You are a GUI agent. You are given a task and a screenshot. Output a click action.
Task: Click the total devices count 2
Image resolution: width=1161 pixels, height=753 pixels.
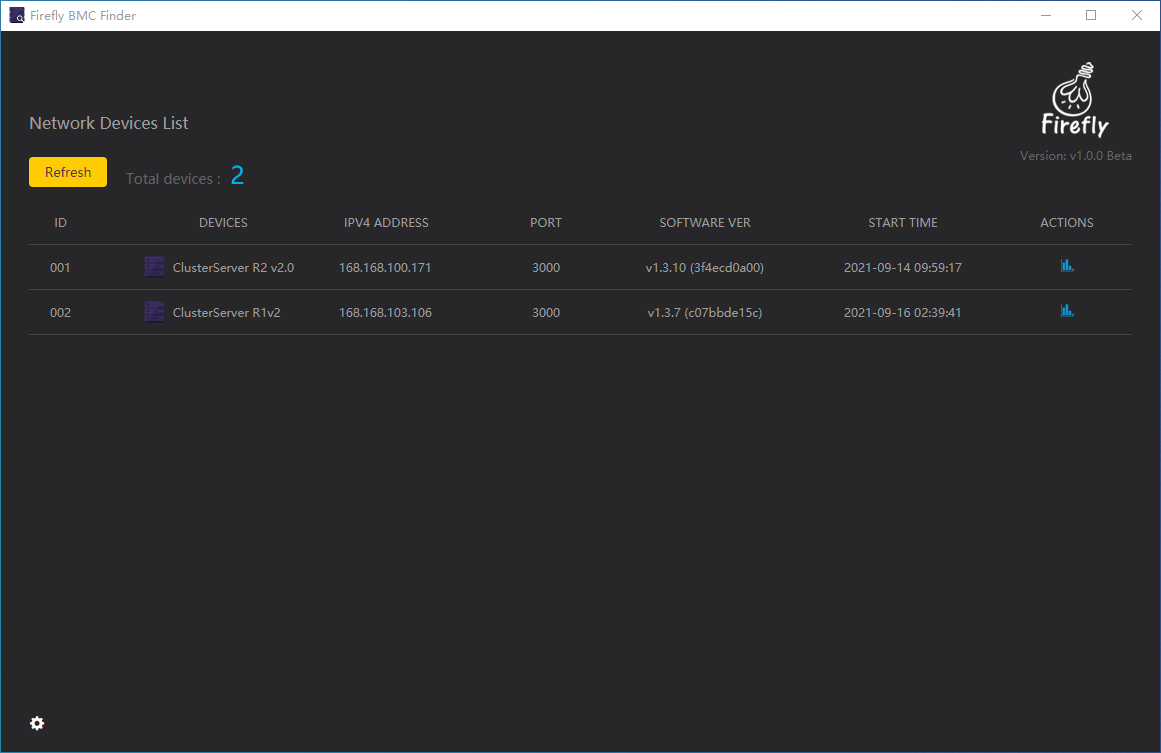pyautogui.click(x=237, y=175)
